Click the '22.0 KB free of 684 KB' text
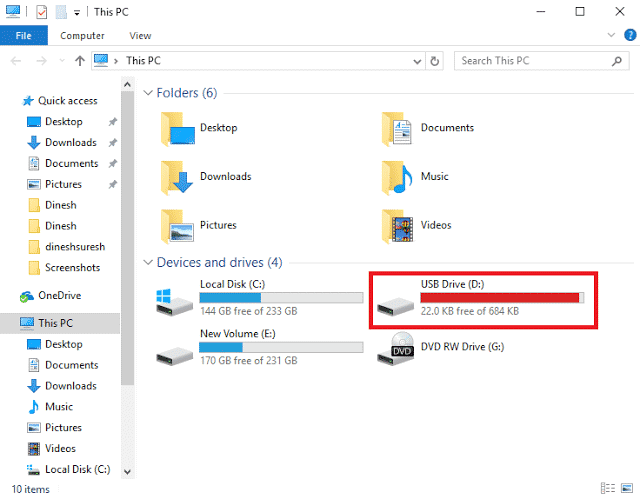The width and height of the screenshot is (640, 499). (x=470, y=311)
